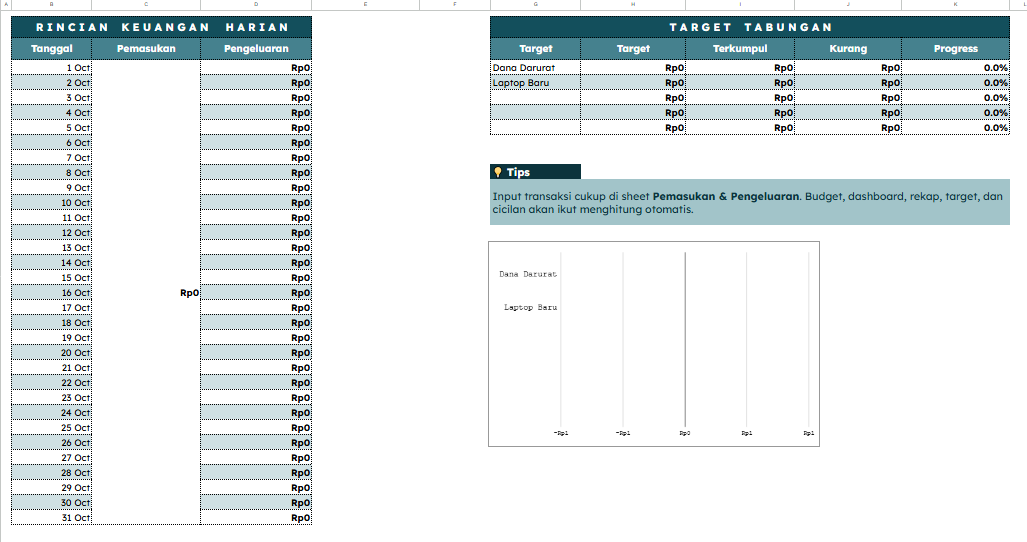
Task: Select the 20 Oct date cell
Action: (x=51, y=352)
